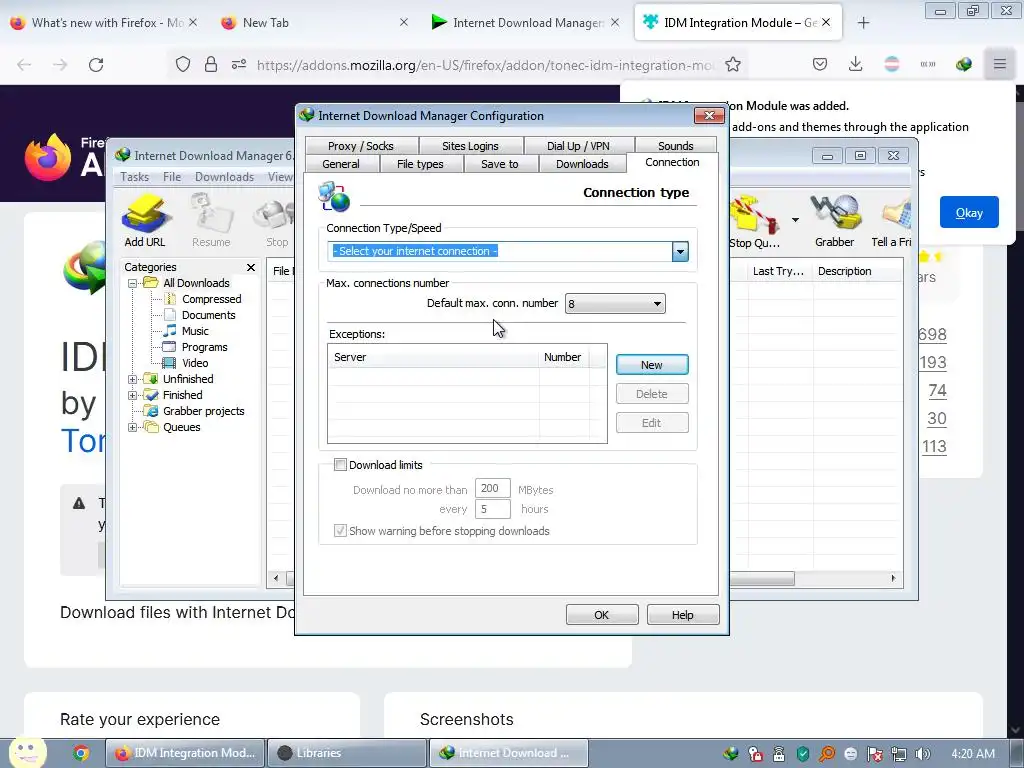
Task: Switch to the Save to tab
Action: coord(500,164)
